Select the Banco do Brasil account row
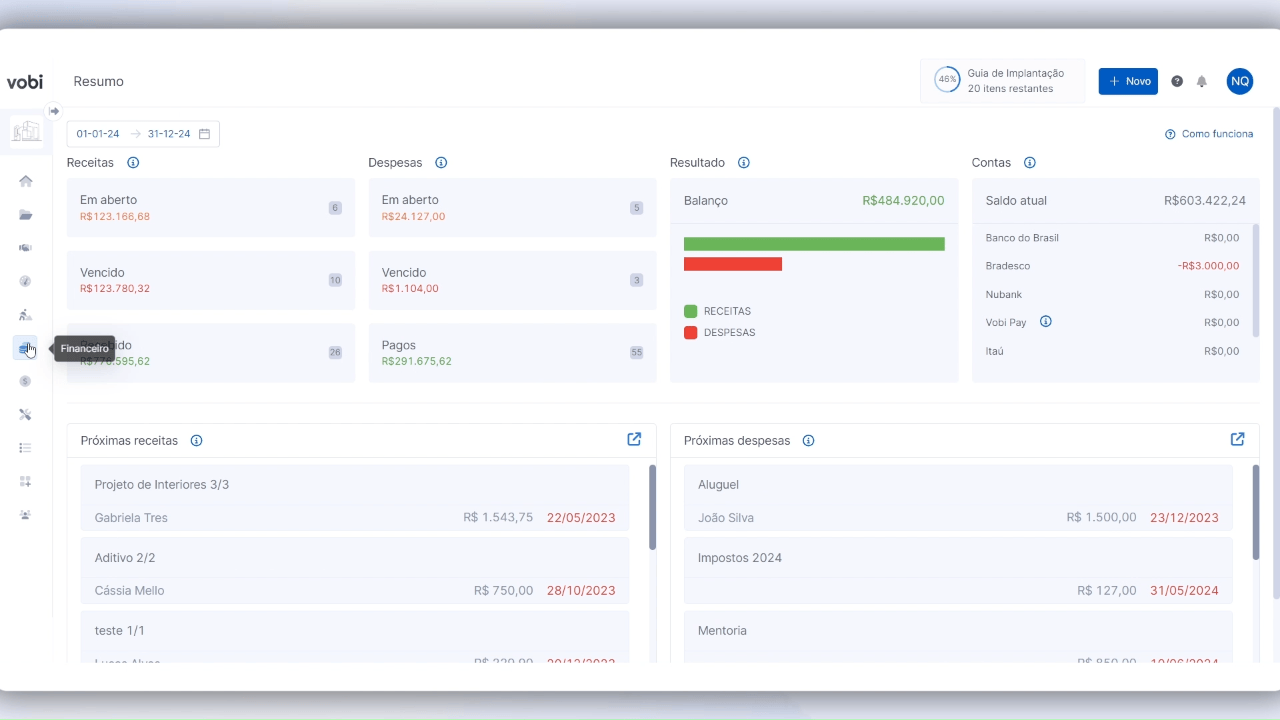Screen dimensions: 1280x720 pyautogui.click(x=1112, y=238)
